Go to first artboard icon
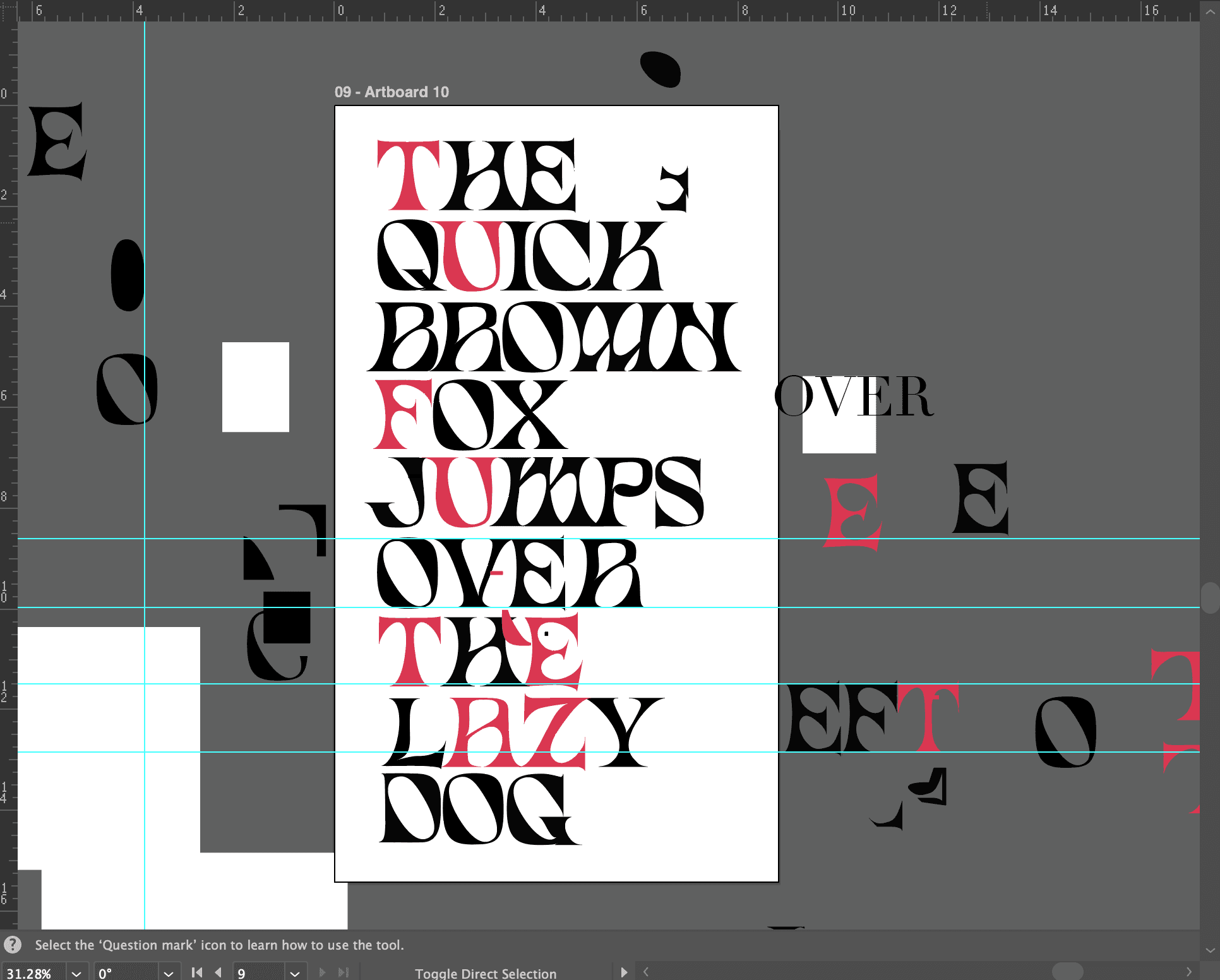 197,972
